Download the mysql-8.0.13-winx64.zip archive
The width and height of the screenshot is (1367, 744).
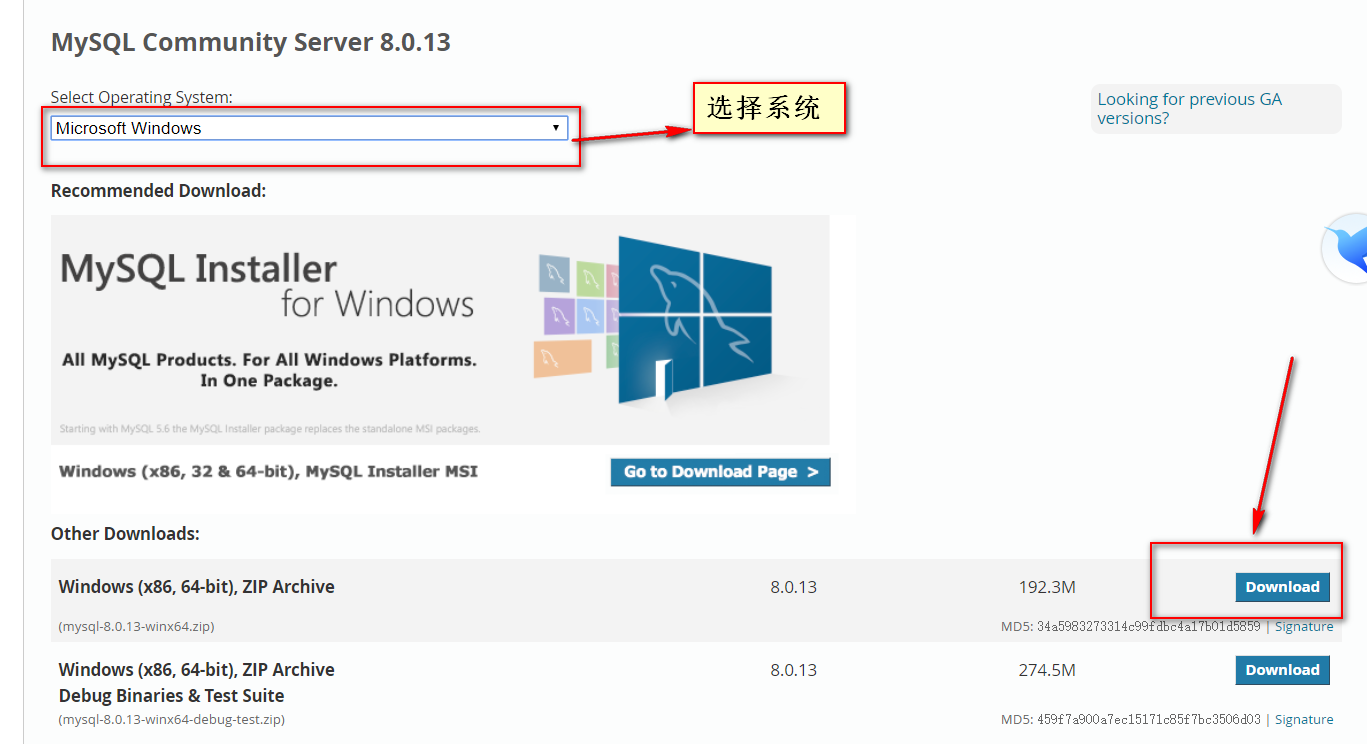pyautogui.click(x=1283, y=587)
